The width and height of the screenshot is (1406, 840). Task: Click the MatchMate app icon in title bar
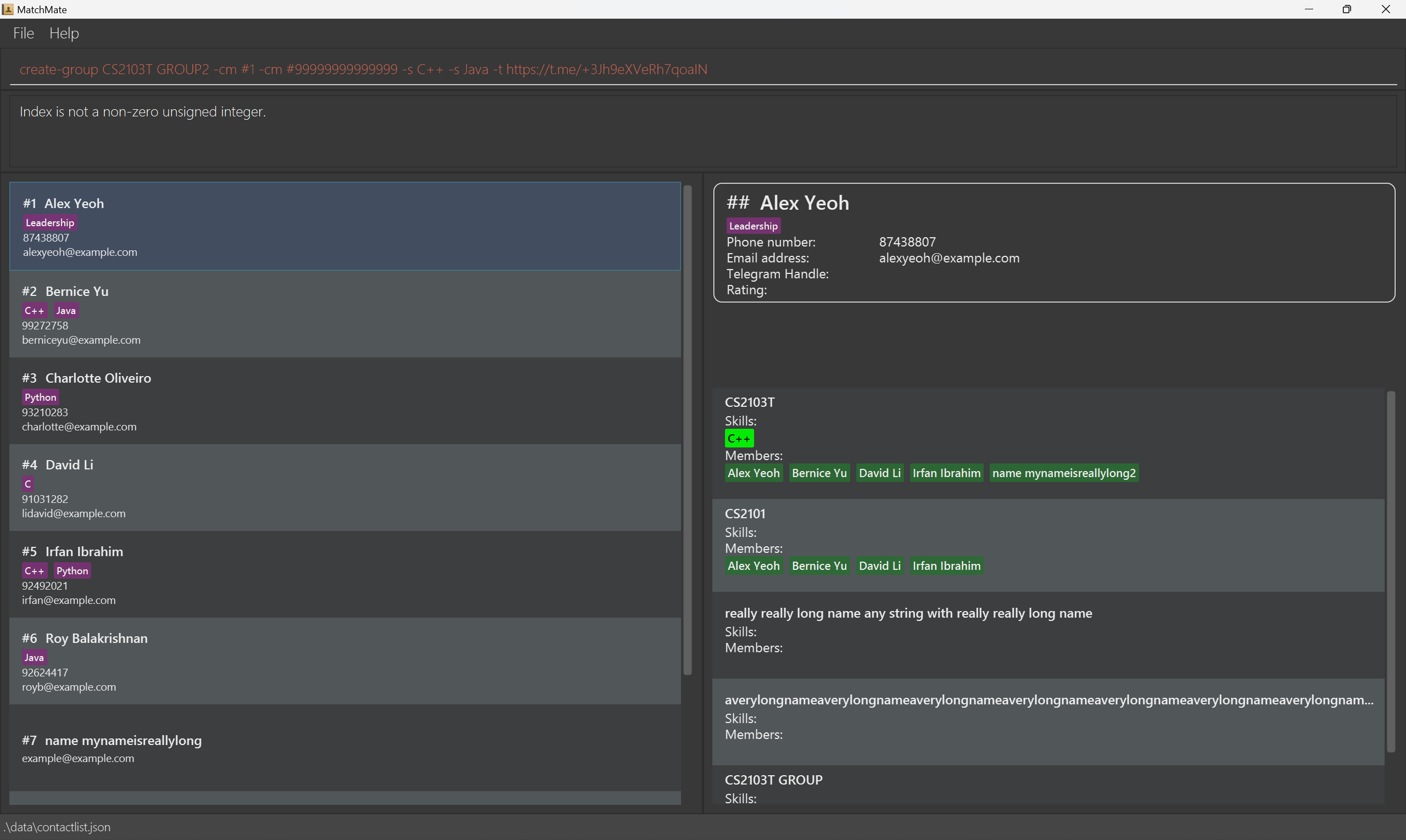[8, 9]
